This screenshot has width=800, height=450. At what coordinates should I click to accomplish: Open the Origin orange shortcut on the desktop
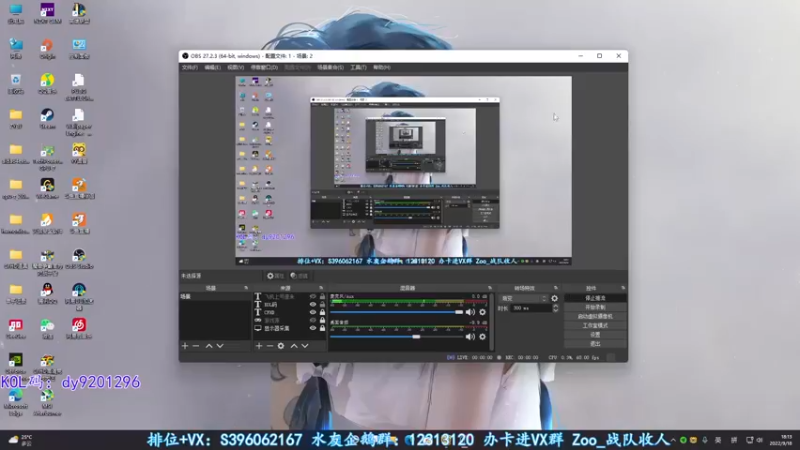pyautogui.click(x=47, y=49)
